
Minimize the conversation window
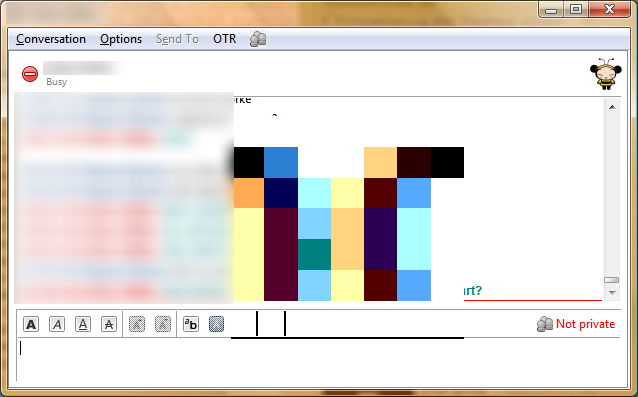point(551,10)
